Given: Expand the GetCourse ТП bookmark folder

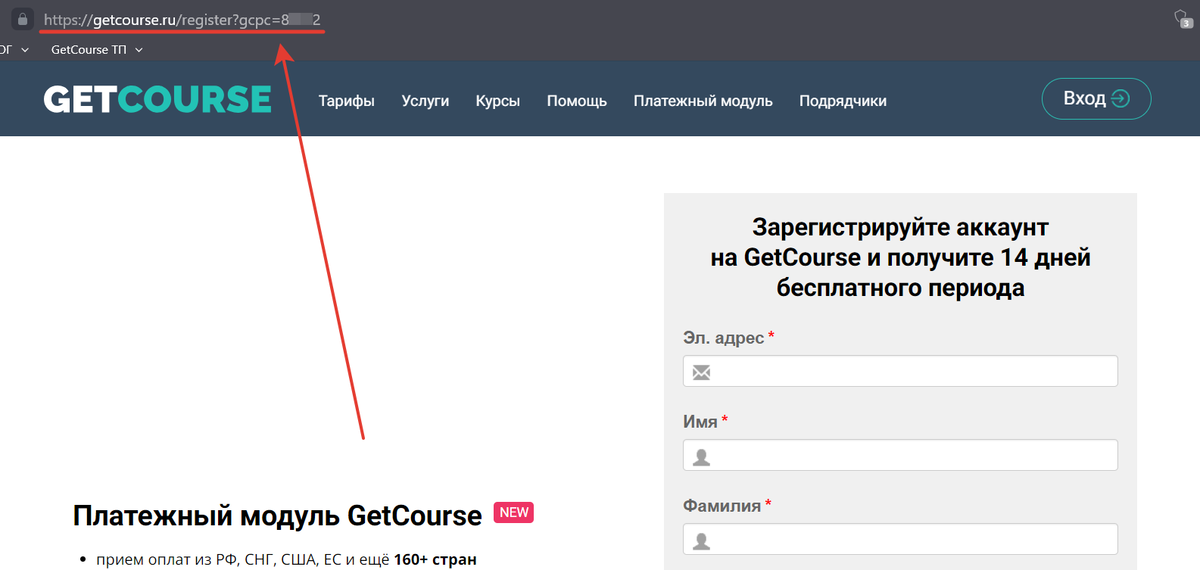Looking at the screenshot, I should click(x=97, y=49).
